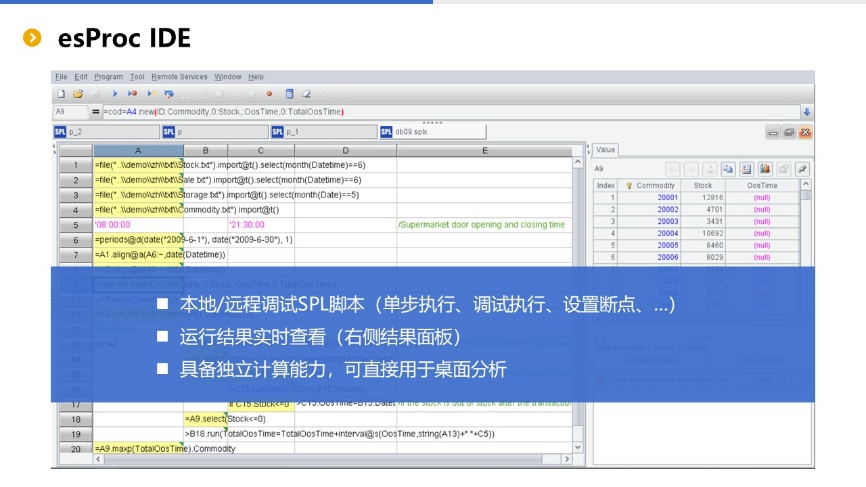Click cell A4 with the Commodity.txt import formula

point(138,210)
